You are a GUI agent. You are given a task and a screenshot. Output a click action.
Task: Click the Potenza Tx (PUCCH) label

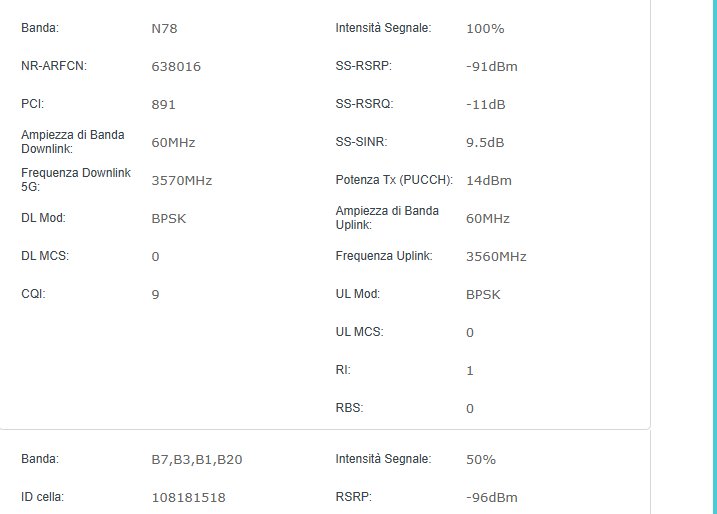394,180
